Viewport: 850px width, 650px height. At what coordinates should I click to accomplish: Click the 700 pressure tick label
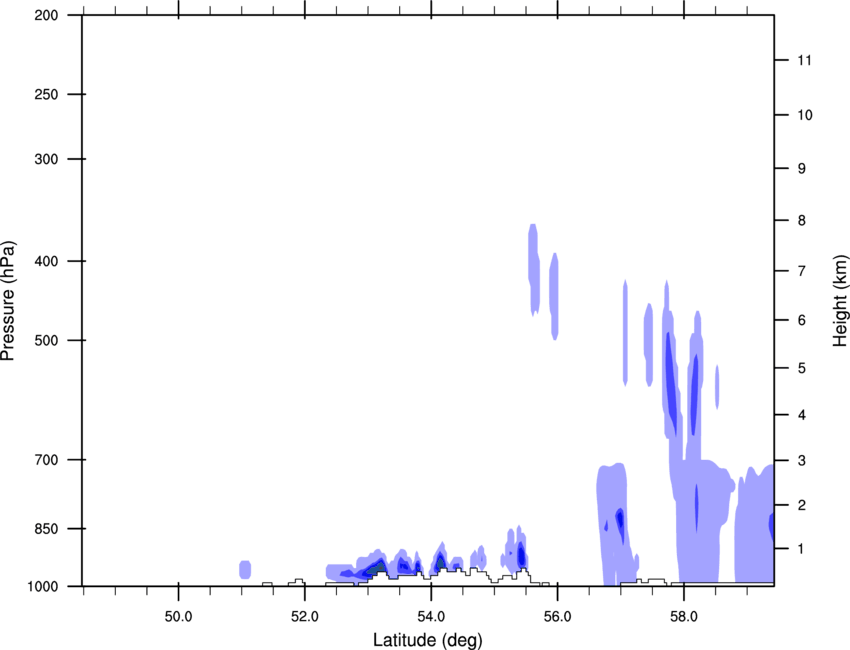coord(46,460)
